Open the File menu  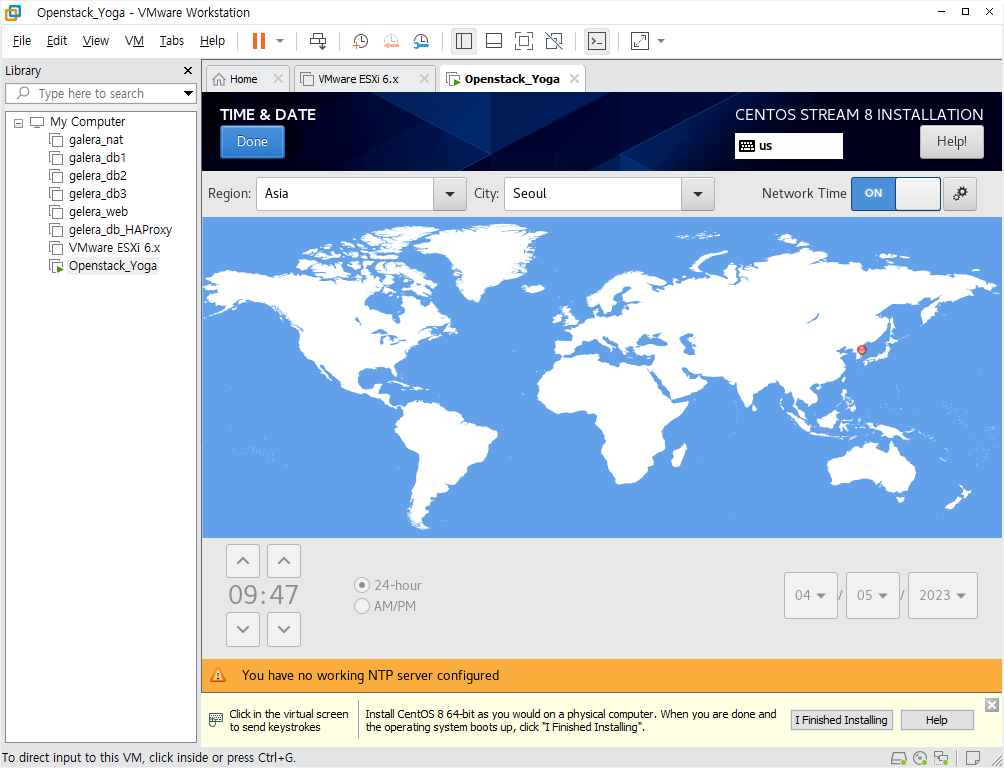pos(22,41)
